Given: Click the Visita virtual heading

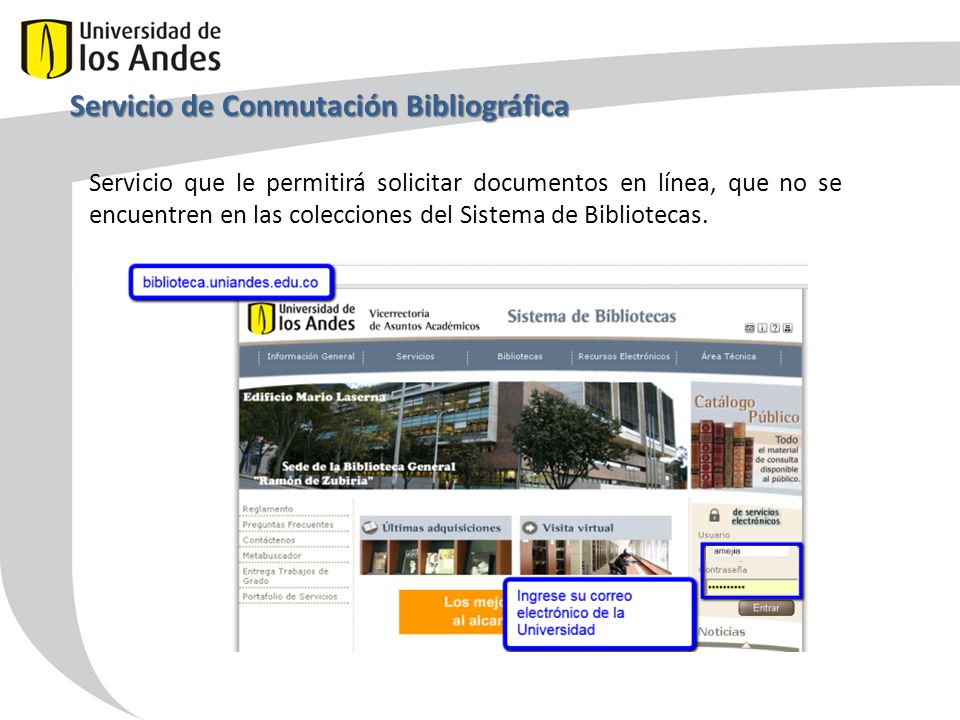Looking at the screenshot, I should (577, 528).
